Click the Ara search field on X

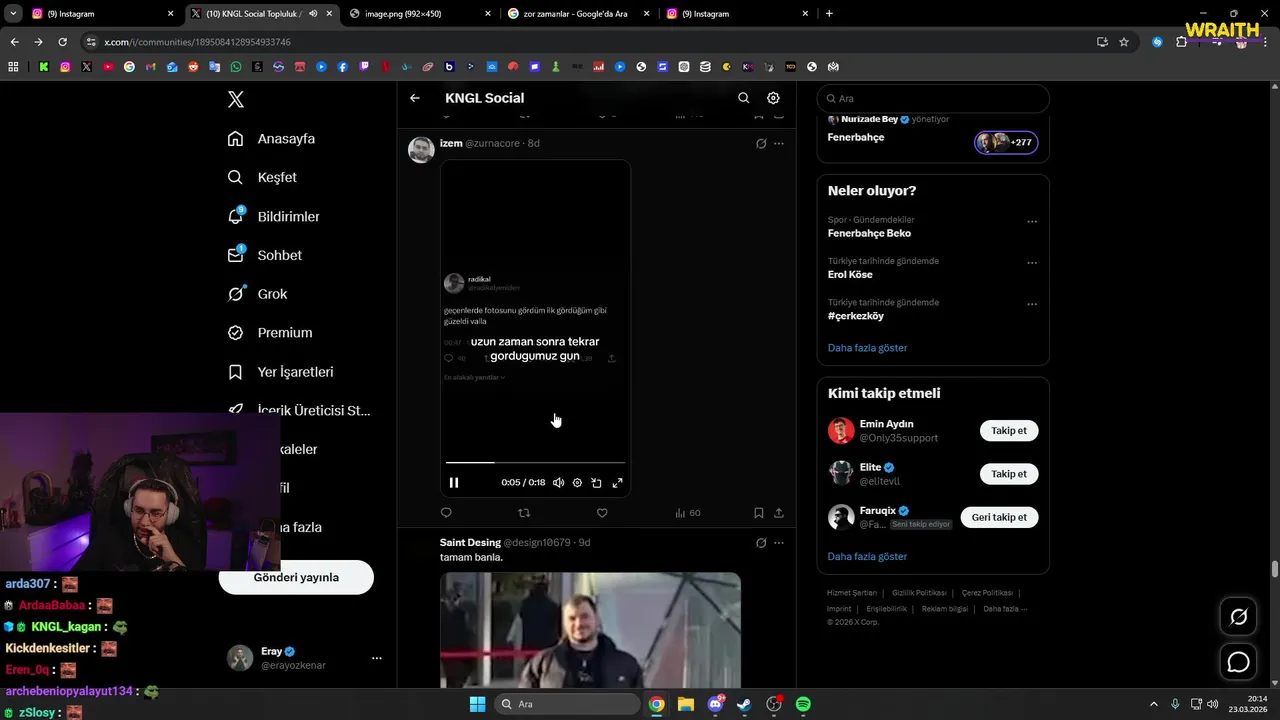coord(933,99)
